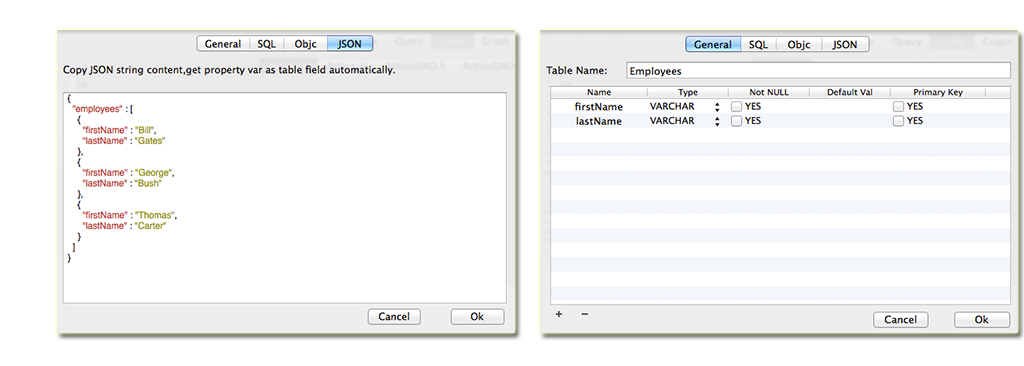Click the Table Name input field

(818, 71)
